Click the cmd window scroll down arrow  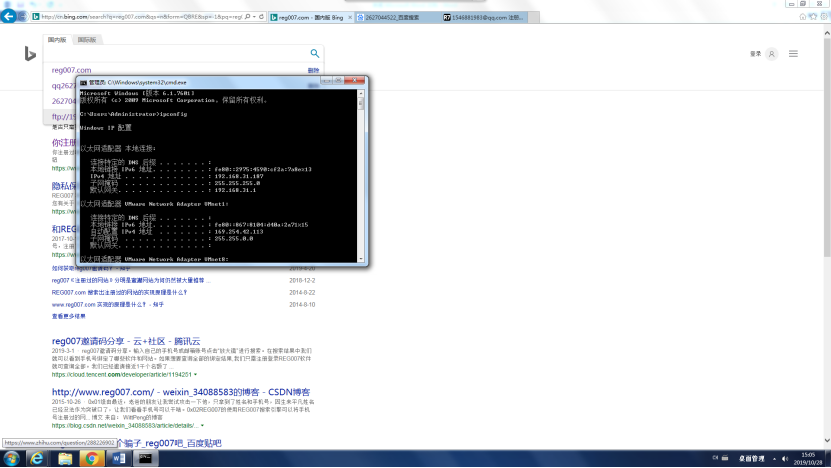click(361, 259)
